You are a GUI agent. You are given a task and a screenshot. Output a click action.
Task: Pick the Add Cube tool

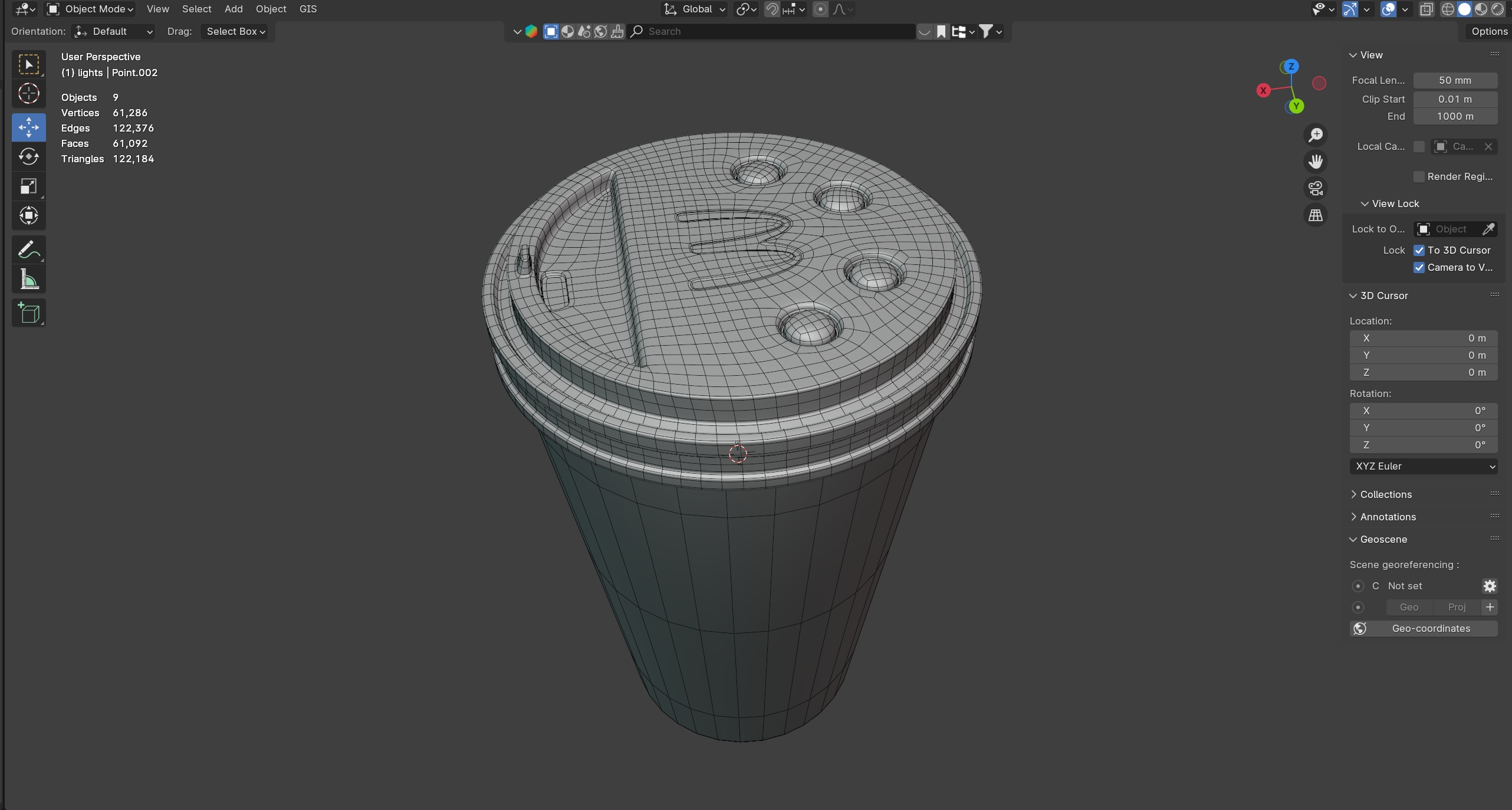(x=28, y=313)
